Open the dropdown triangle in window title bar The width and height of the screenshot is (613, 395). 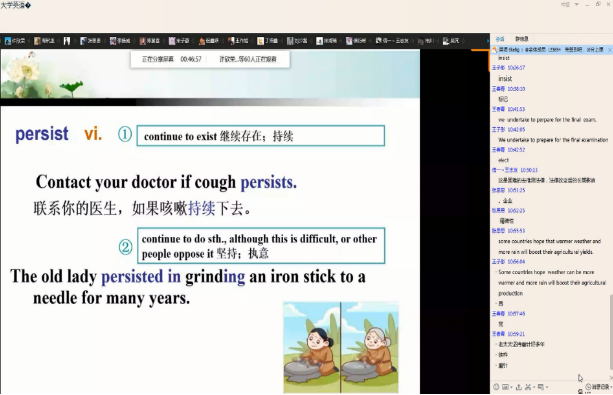577,4
